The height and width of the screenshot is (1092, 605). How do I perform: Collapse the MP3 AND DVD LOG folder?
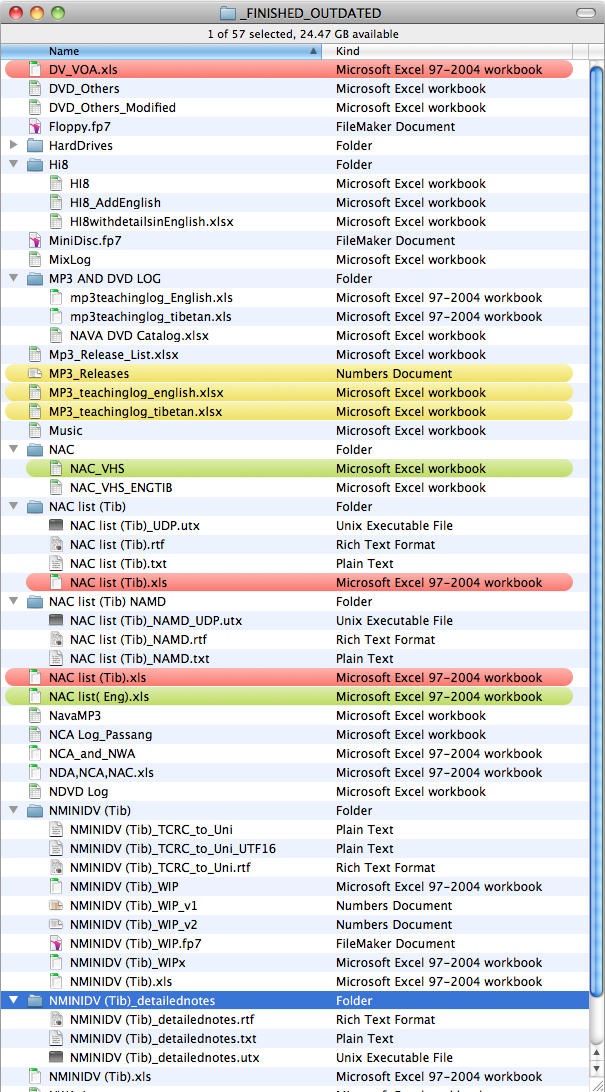[x=14, y=279]
